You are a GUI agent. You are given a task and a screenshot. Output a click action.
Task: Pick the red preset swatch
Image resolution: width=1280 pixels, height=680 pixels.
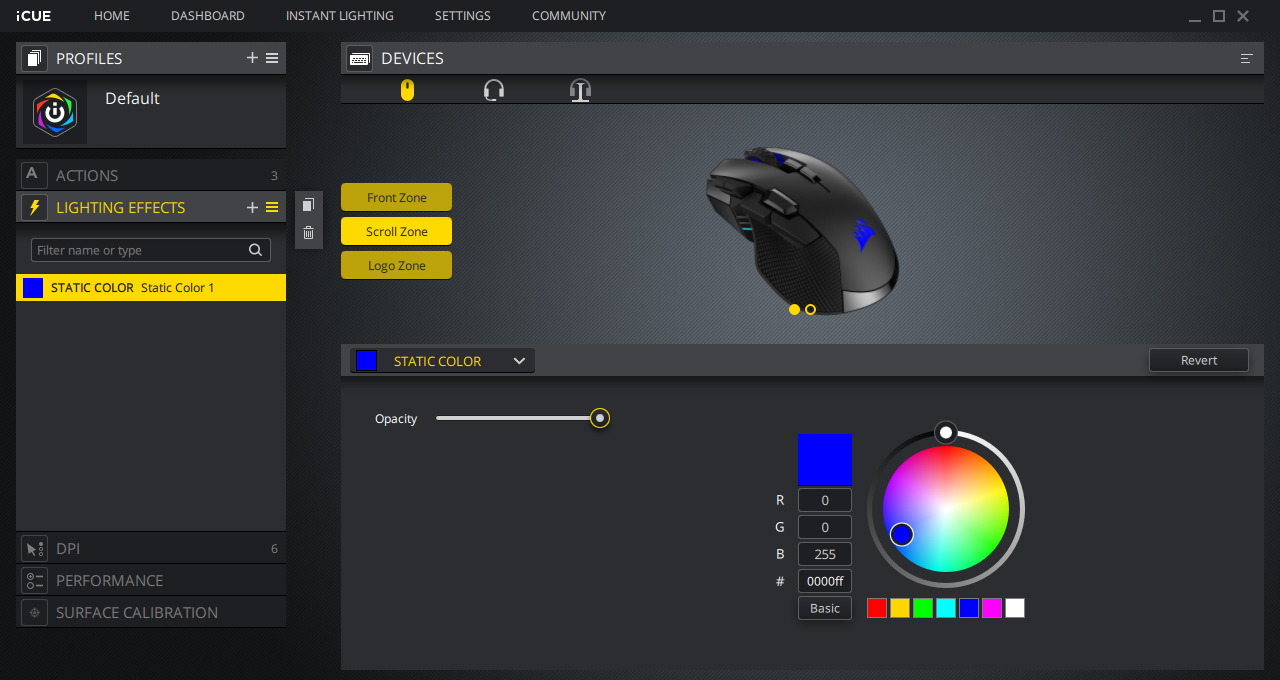pyautogui.click(x=877, y=608)
